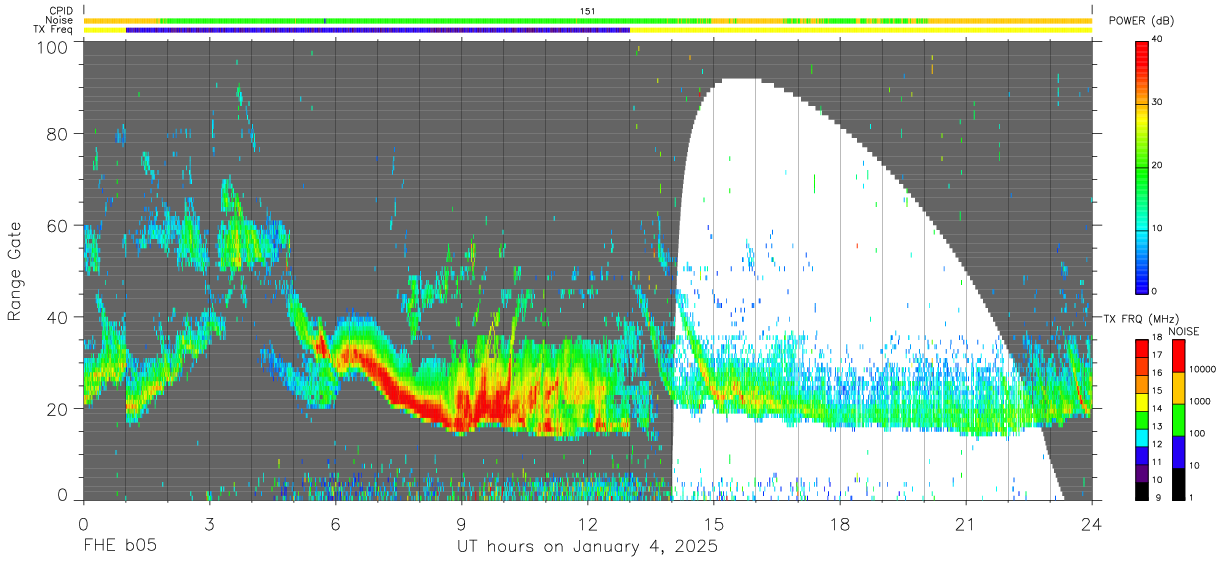
Task: Click the 100 label on the NOISE legend
Action: (x=1196, y=433)
